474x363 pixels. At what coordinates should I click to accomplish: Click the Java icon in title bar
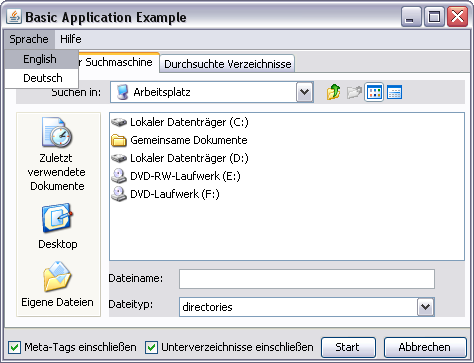click(x=14, y=16)
